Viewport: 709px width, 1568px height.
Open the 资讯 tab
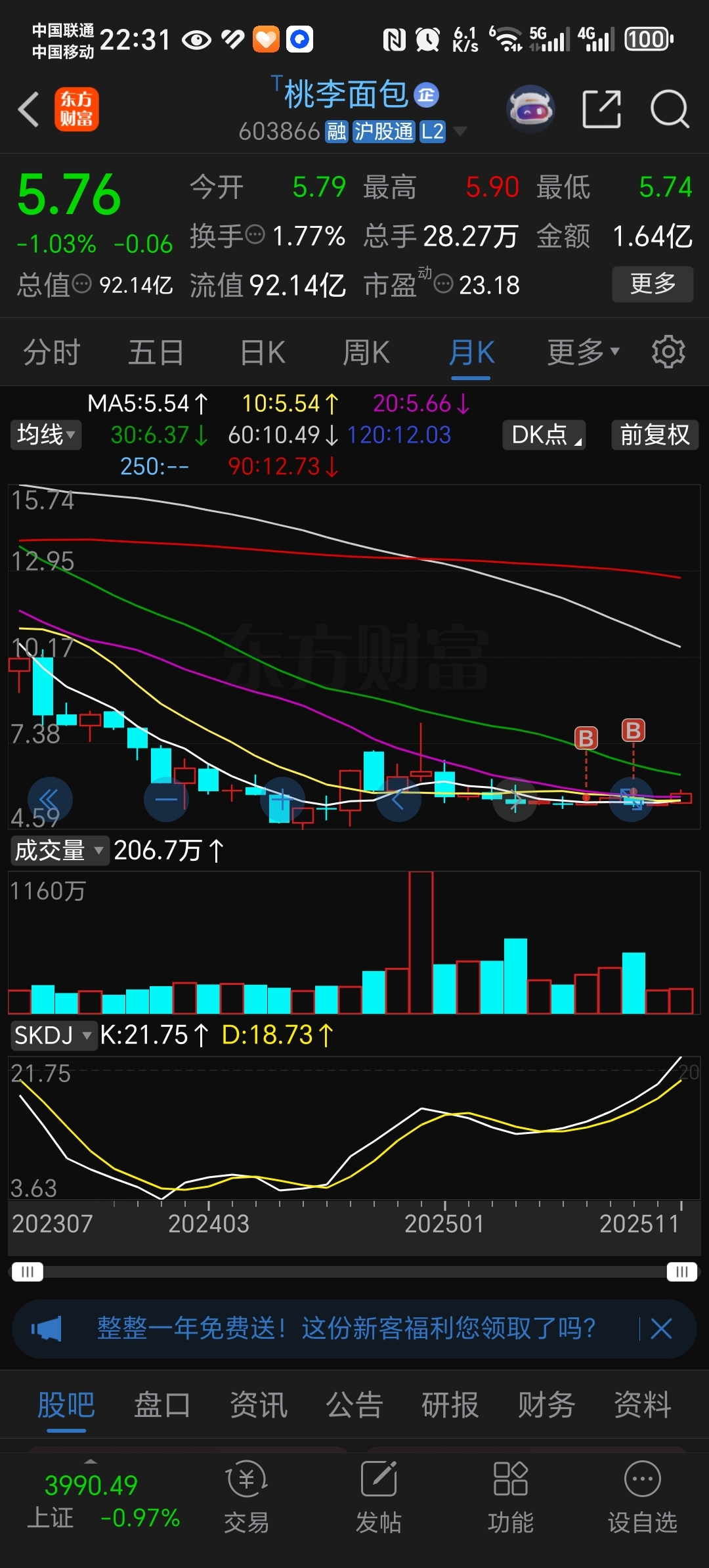point(259,1405)
